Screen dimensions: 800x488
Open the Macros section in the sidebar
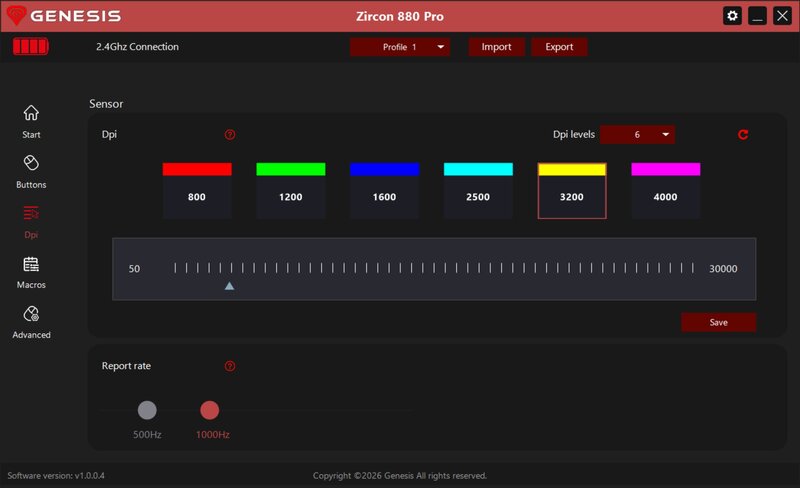pos(31,273)
